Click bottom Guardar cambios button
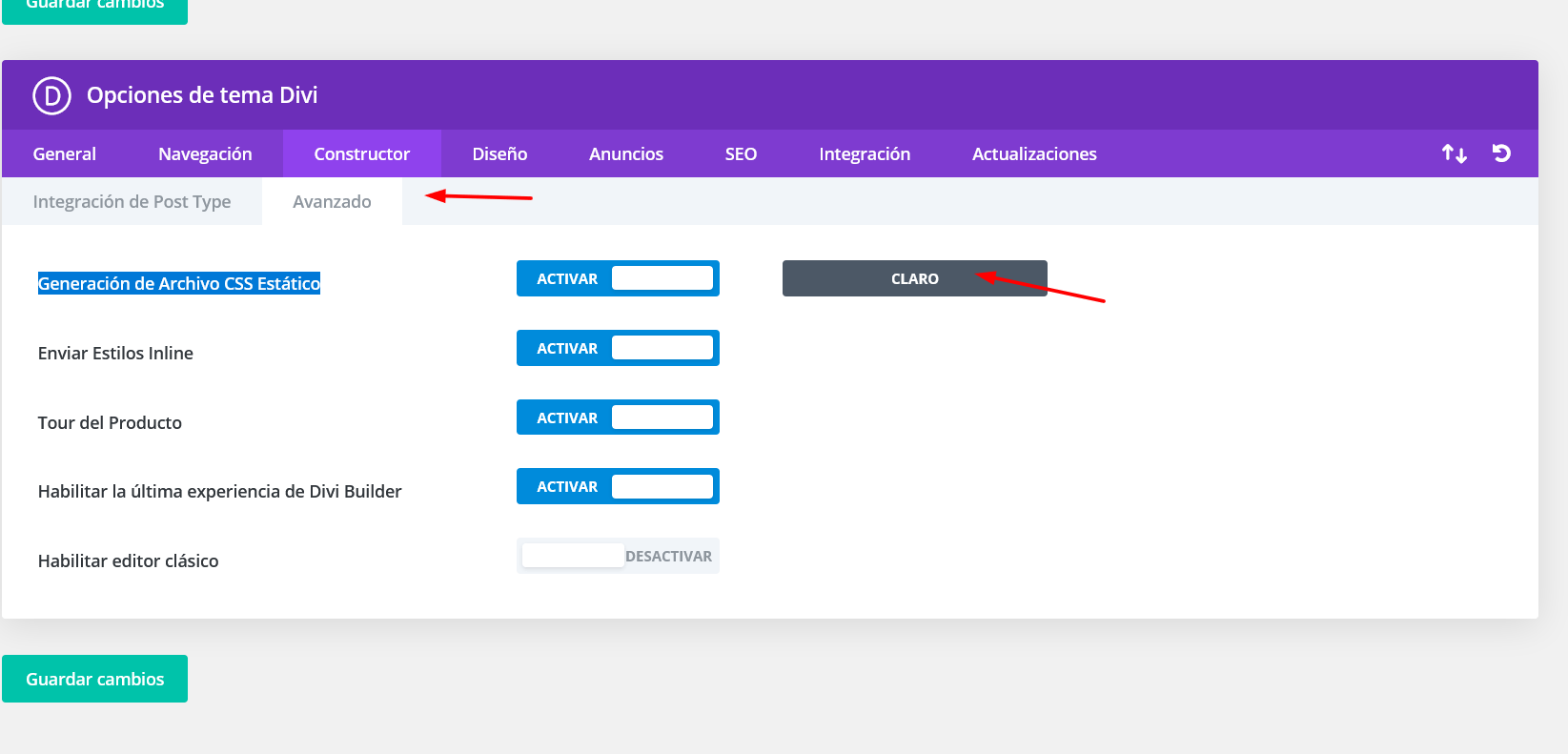Image resolution: width=1568 pixels, height=754 pixels. pyautogui.click(x=94, y=679)
